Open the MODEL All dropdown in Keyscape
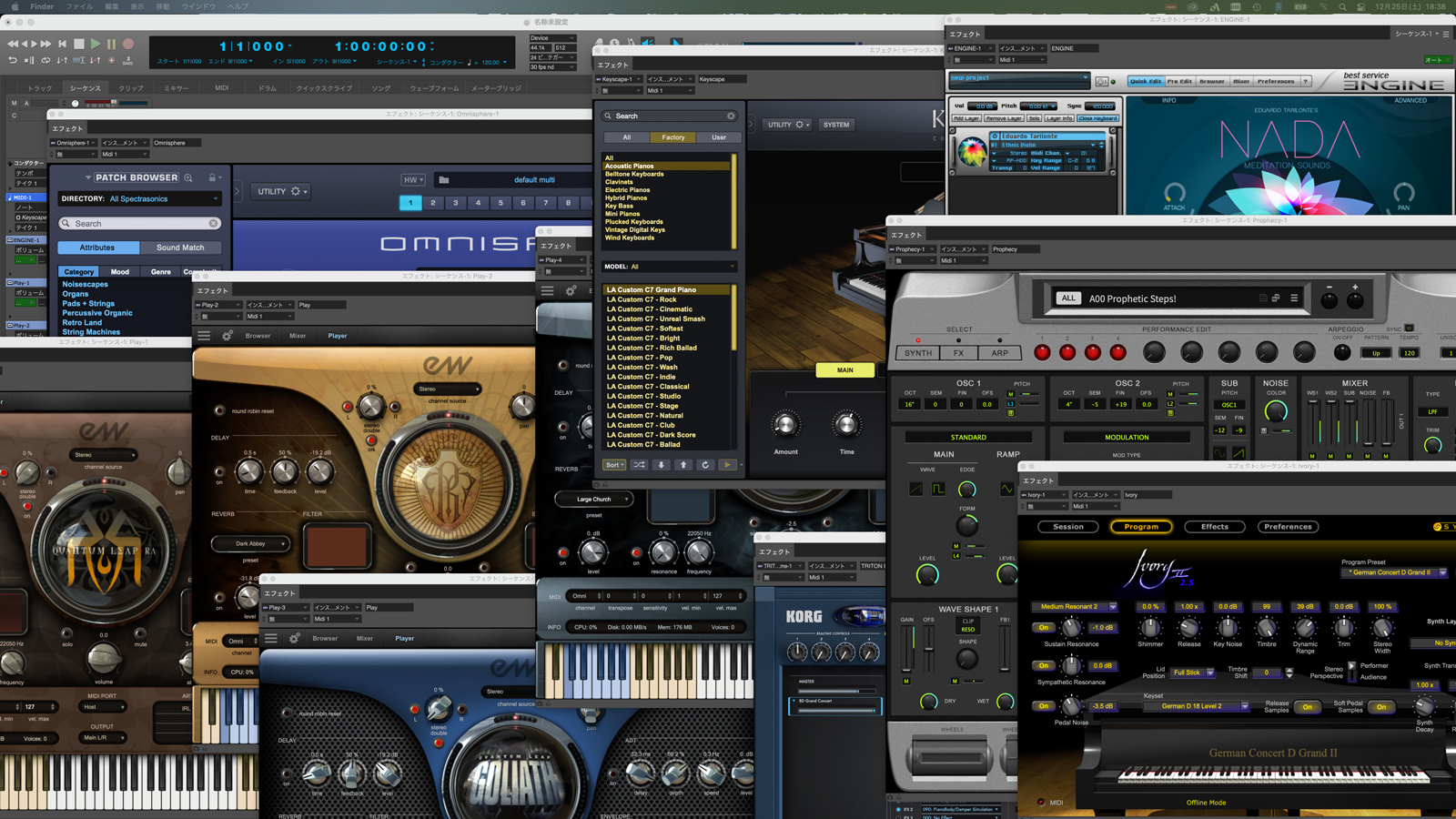The height and width of the screenshot is (819, 1456). (x=669, y=267)
